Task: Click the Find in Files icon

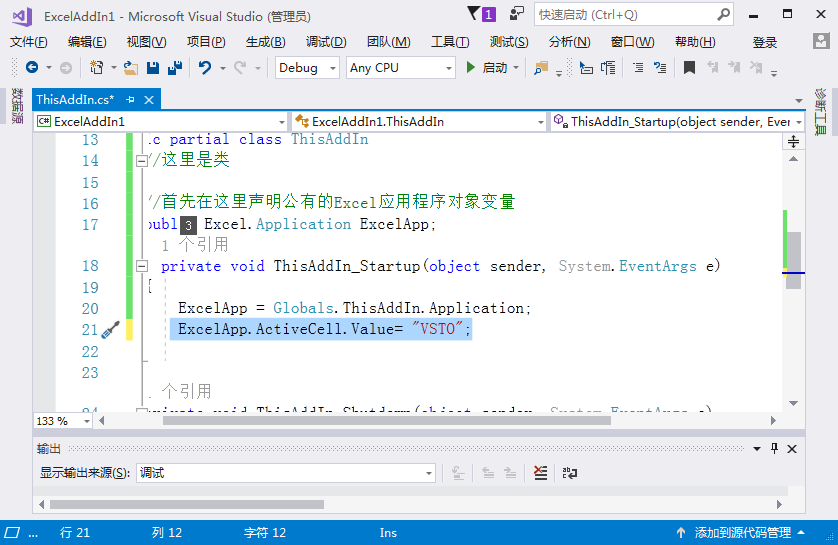Action: pos(541,67)
